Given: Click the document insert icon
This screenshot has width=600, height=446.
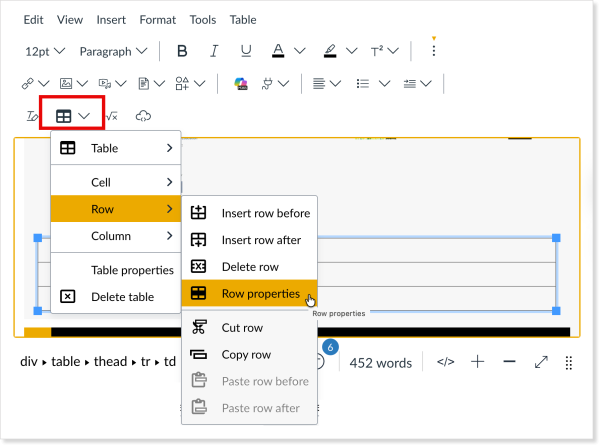Looking at the screenshot, I should (x=143, y=83).
